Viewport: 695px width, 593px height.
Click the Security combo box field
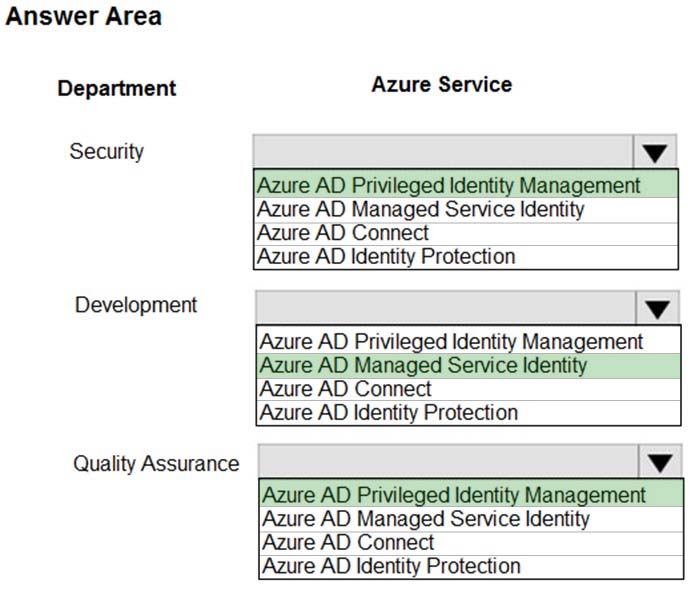point(443,152)
